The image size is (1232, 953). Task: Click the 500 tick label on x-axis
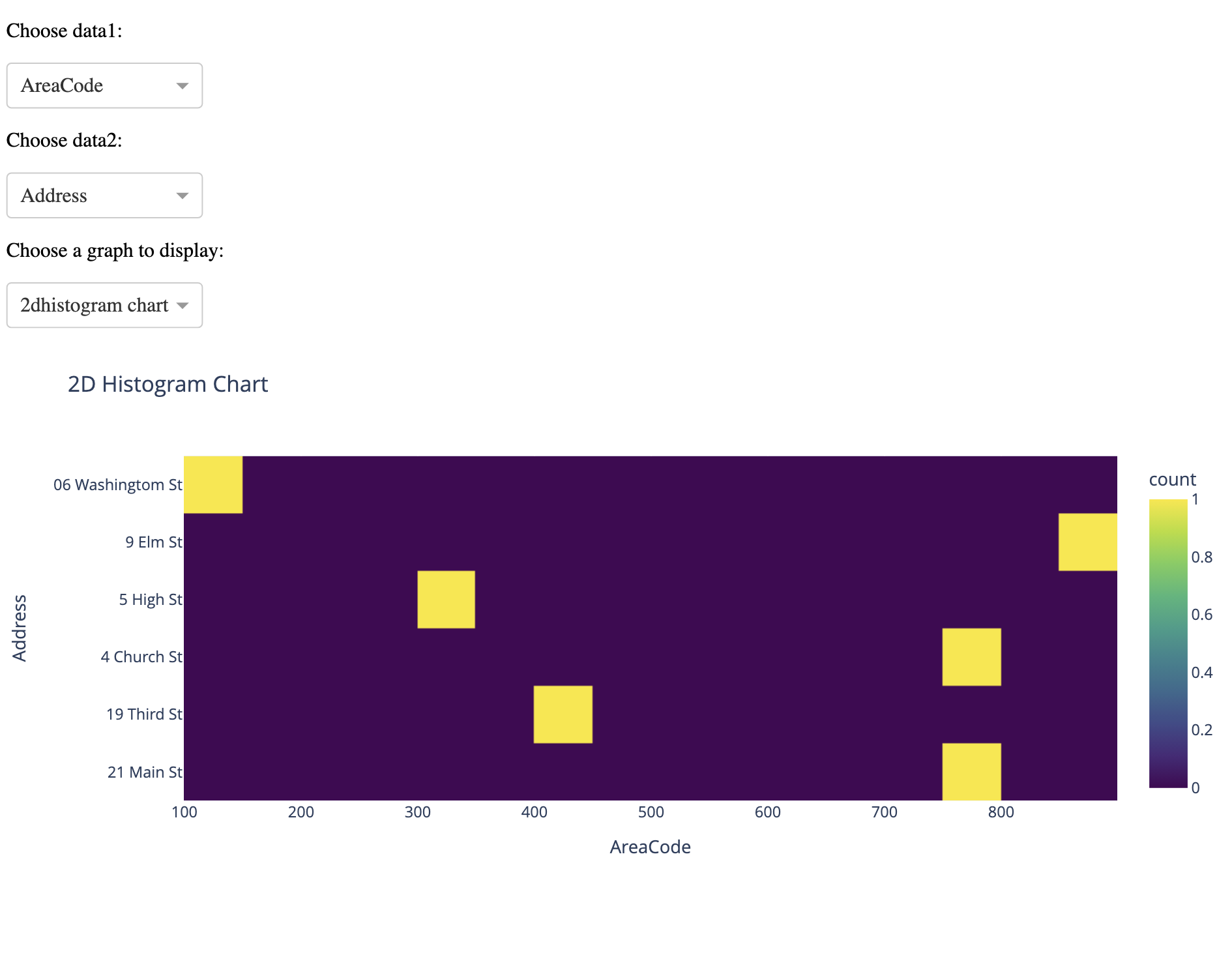click(651, 812)
